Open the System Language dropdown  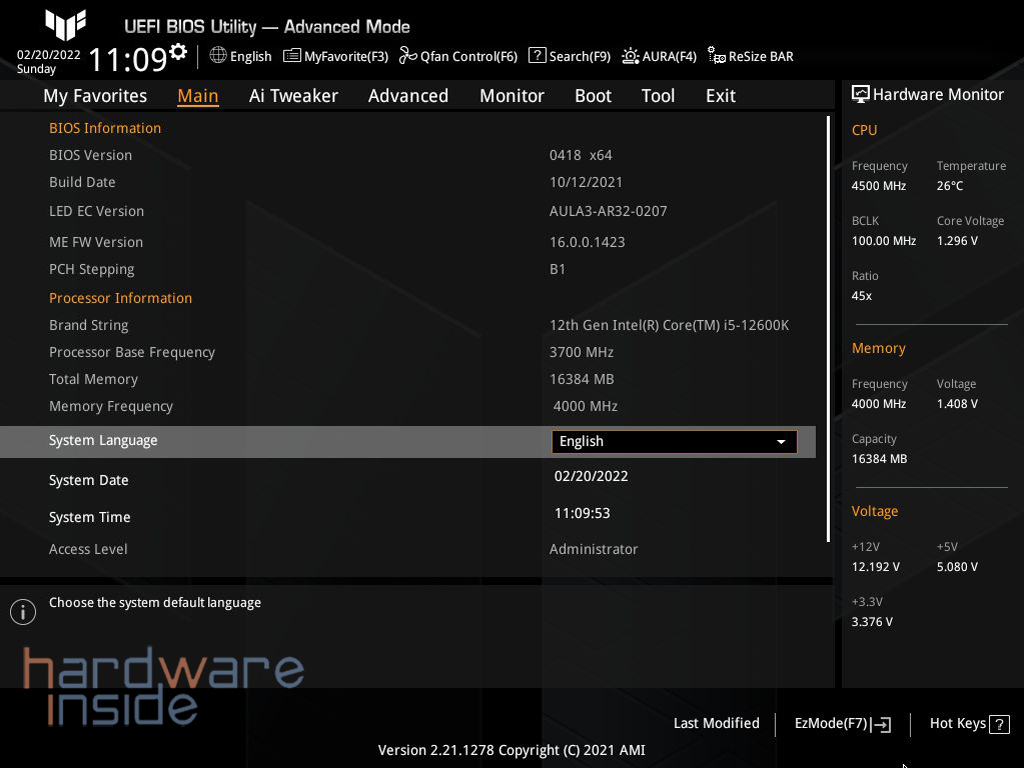pyautogui.click(x=674, y=441)
